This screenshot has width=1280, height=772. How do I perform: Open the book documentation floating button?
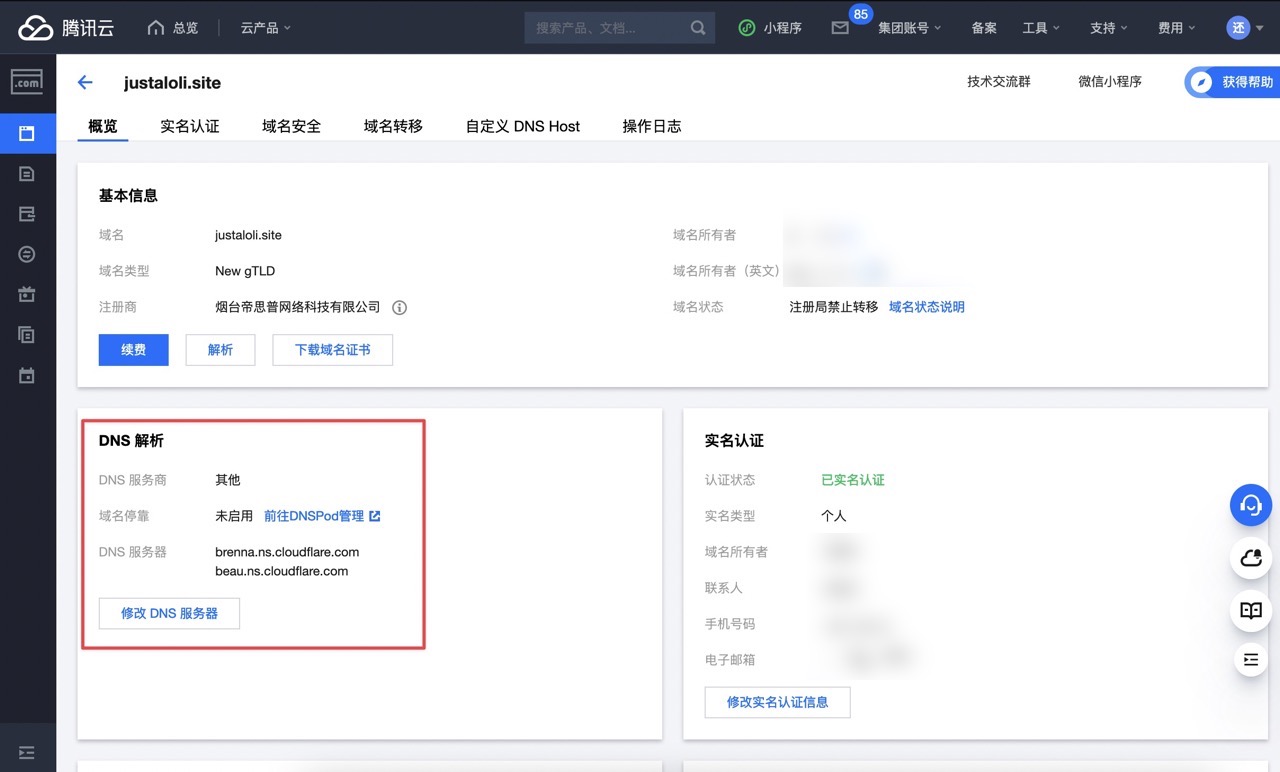pyautogui.click(x=1251, y=609)
